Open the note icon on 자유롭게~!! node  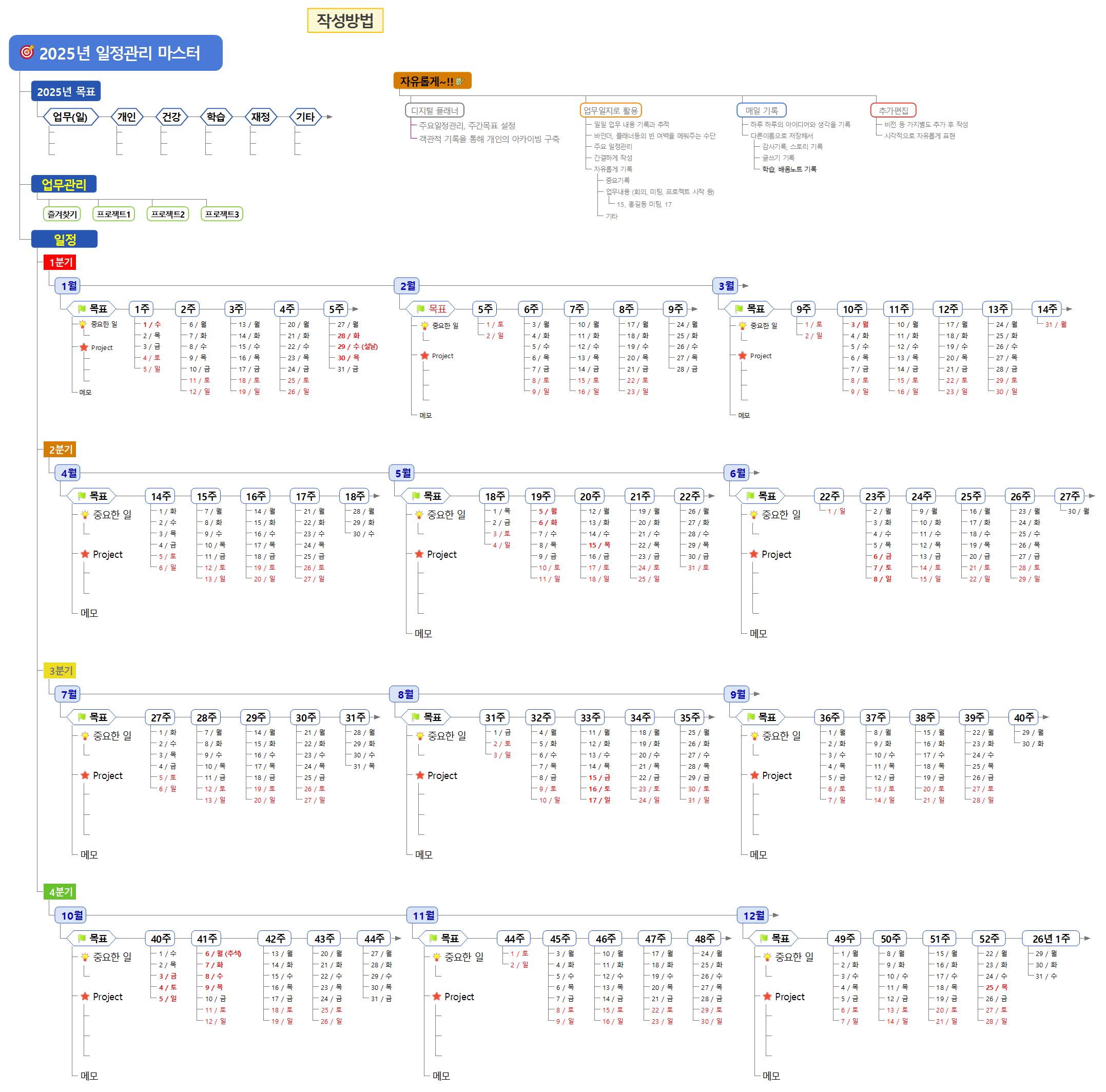click(x=459, y=82)
